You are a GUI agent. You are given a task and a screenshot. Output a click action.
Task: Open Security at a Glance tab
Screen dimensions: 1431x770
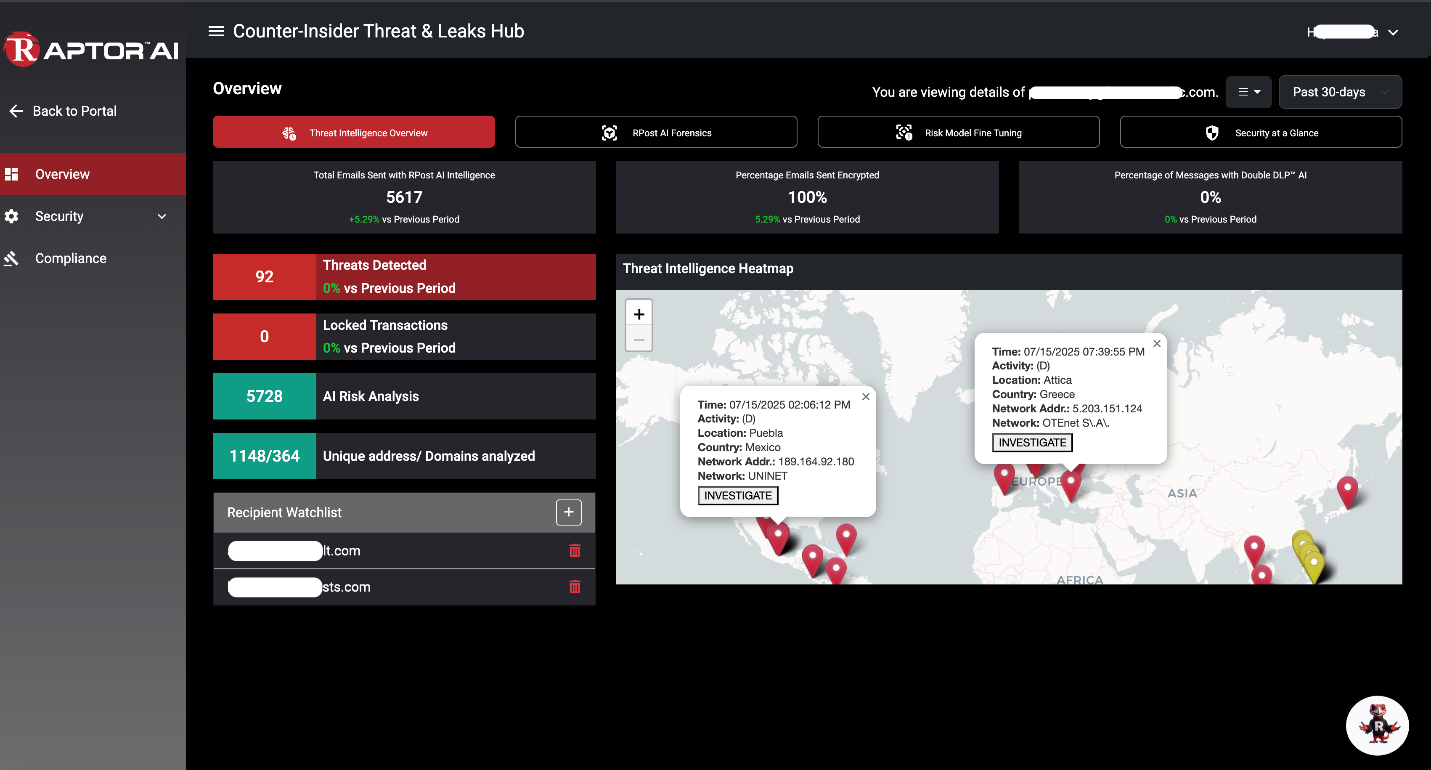1261,132
